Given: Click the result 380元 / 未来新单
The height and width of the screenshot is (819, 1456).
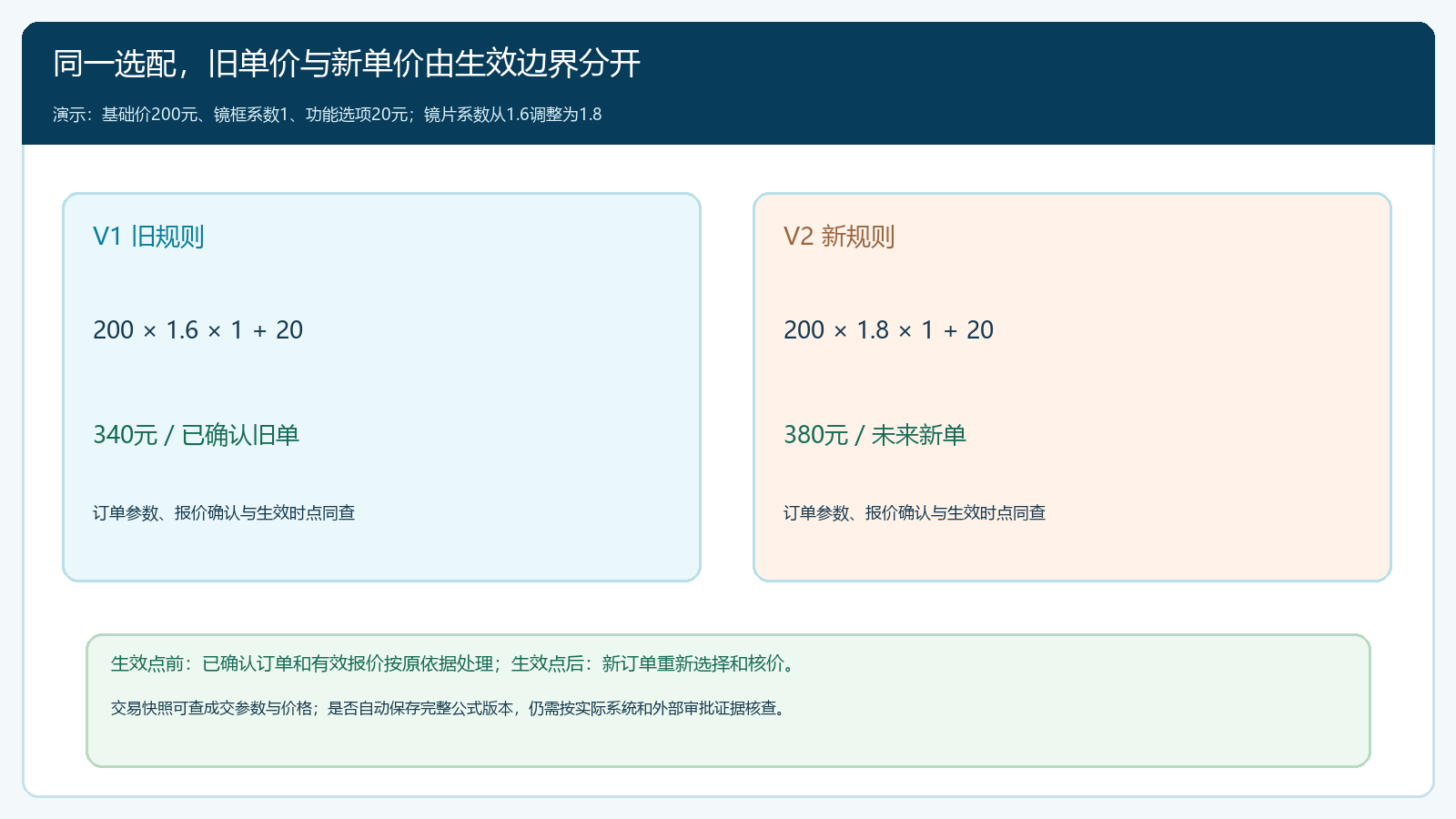Looking at the screenshot, I should tap(875, 435).
